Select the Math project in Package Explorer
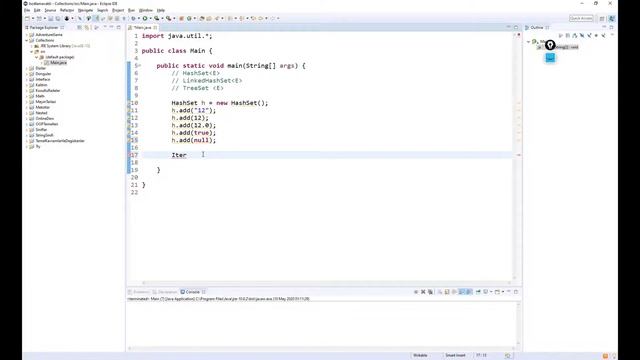Screen dimensions: 640x360 40,96
